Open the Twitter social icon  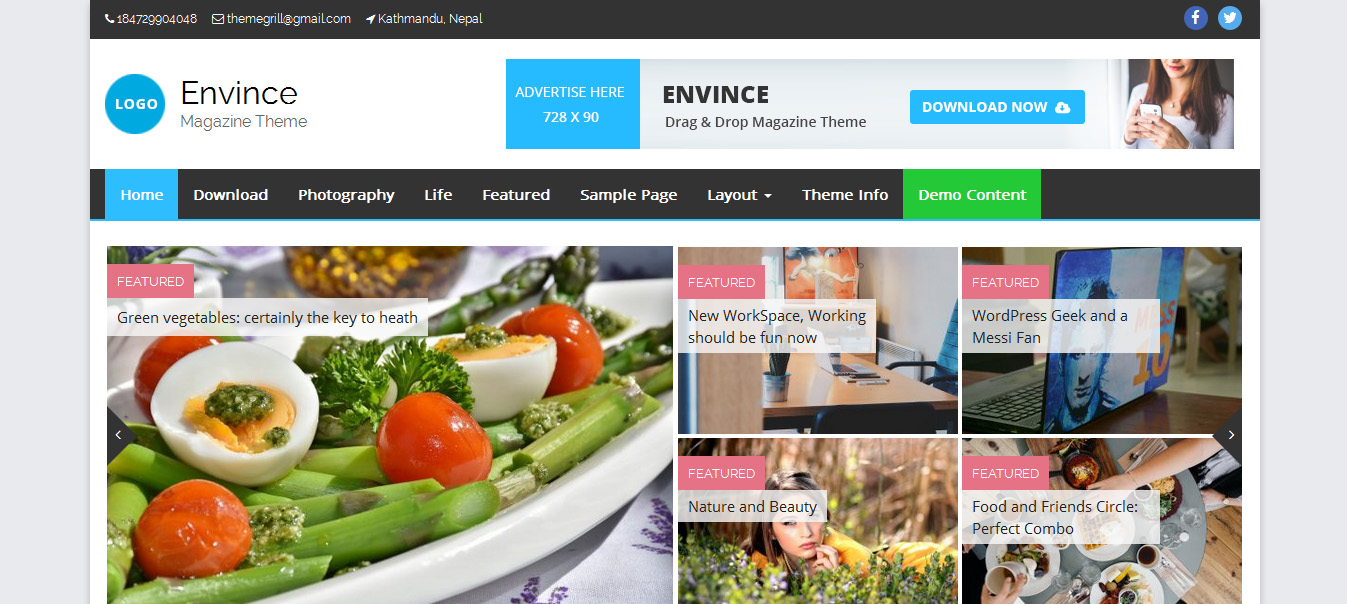(1230, 18)
